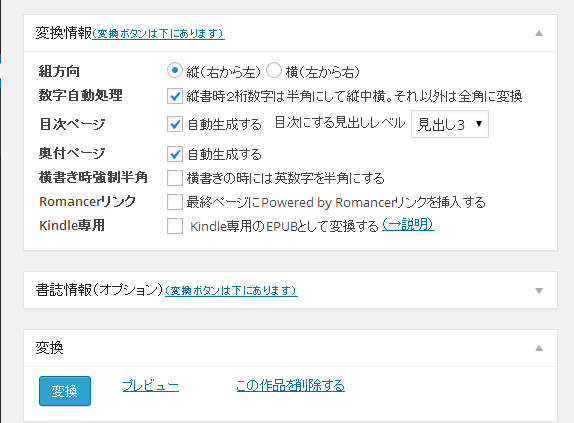
Task: Uncheck the 数字自動処理 checkbox
Action: point(175,96)
